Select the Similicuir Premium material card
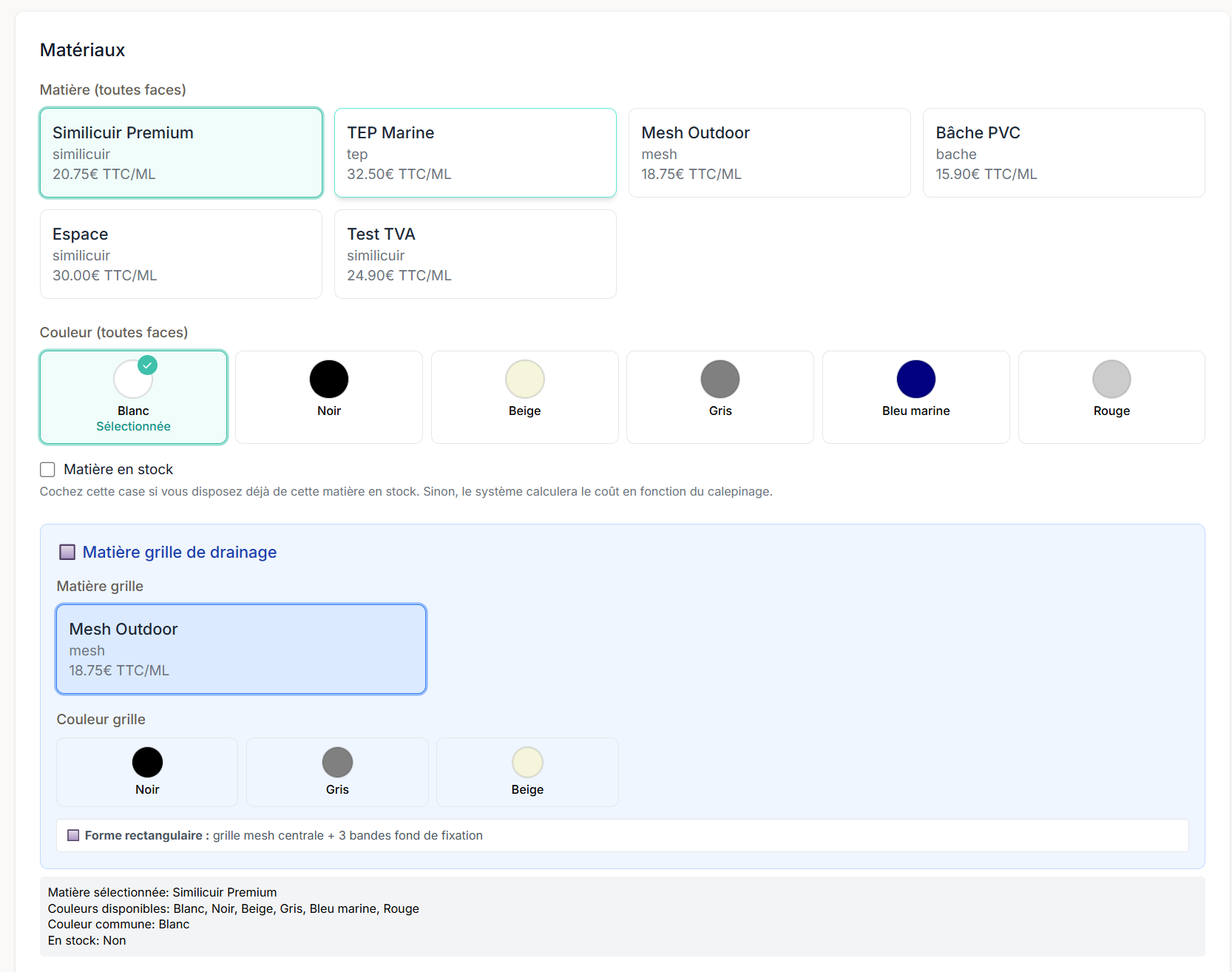The height and width of the screenshot is (972, 1232). point(181,153)
